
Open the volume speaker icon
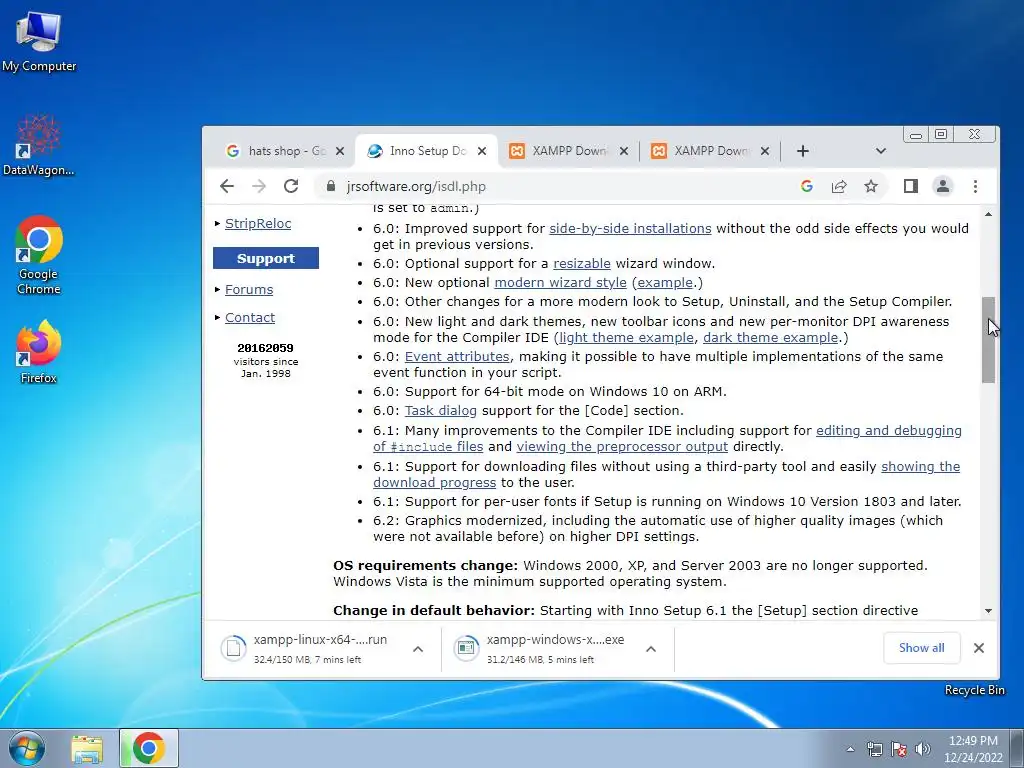click(x=922, y=750)
